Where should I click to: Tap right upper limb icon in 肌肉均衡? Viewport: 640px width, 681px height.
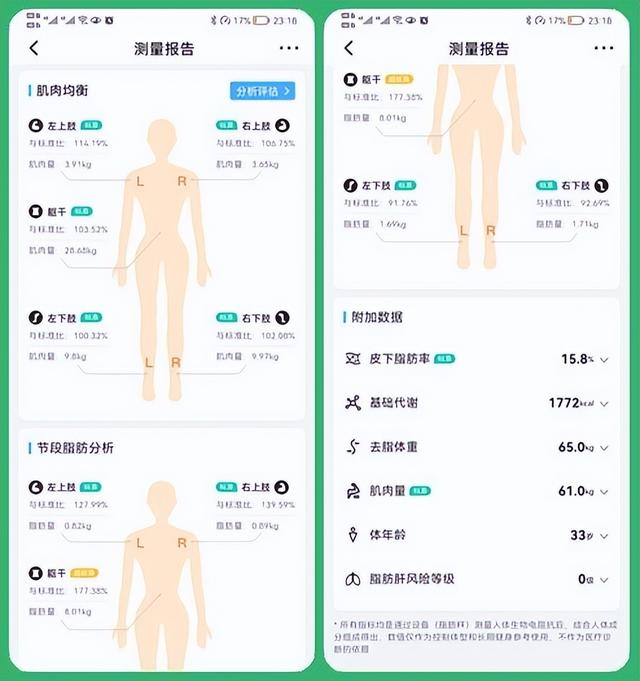[283, 126]
